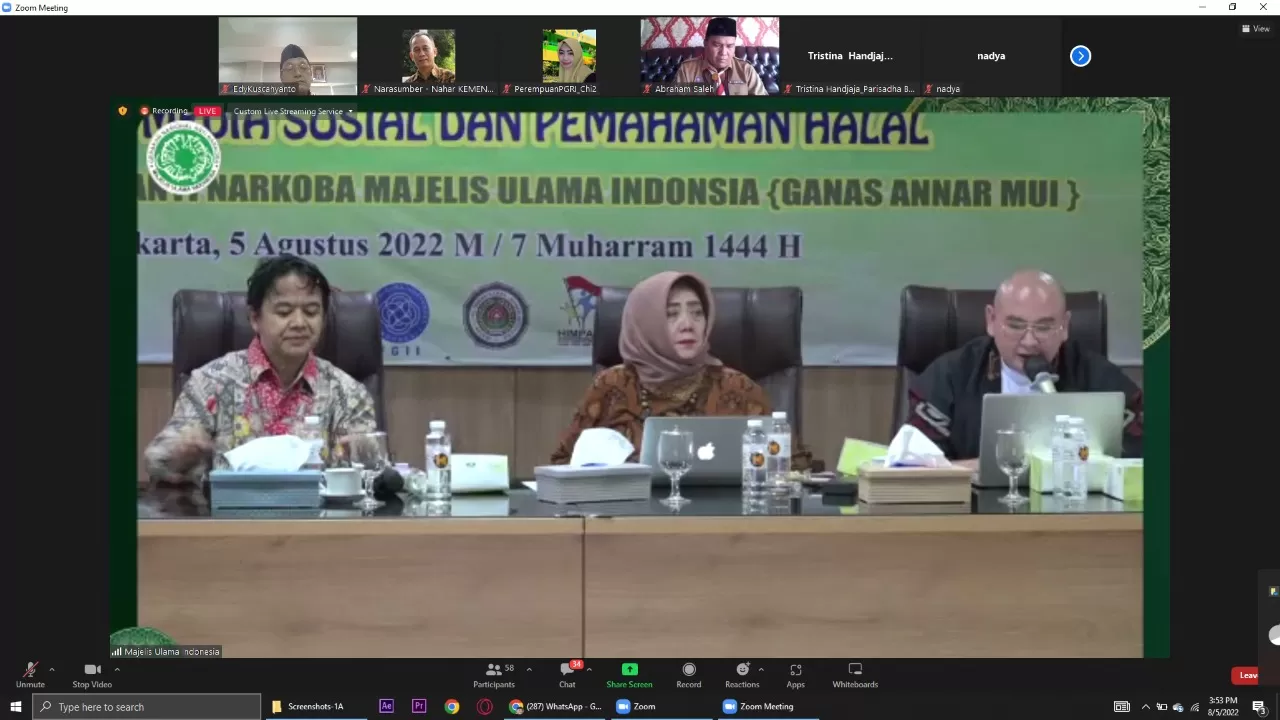Open the View layout menu
The image size is (1280, 720).
point(1255,29)
